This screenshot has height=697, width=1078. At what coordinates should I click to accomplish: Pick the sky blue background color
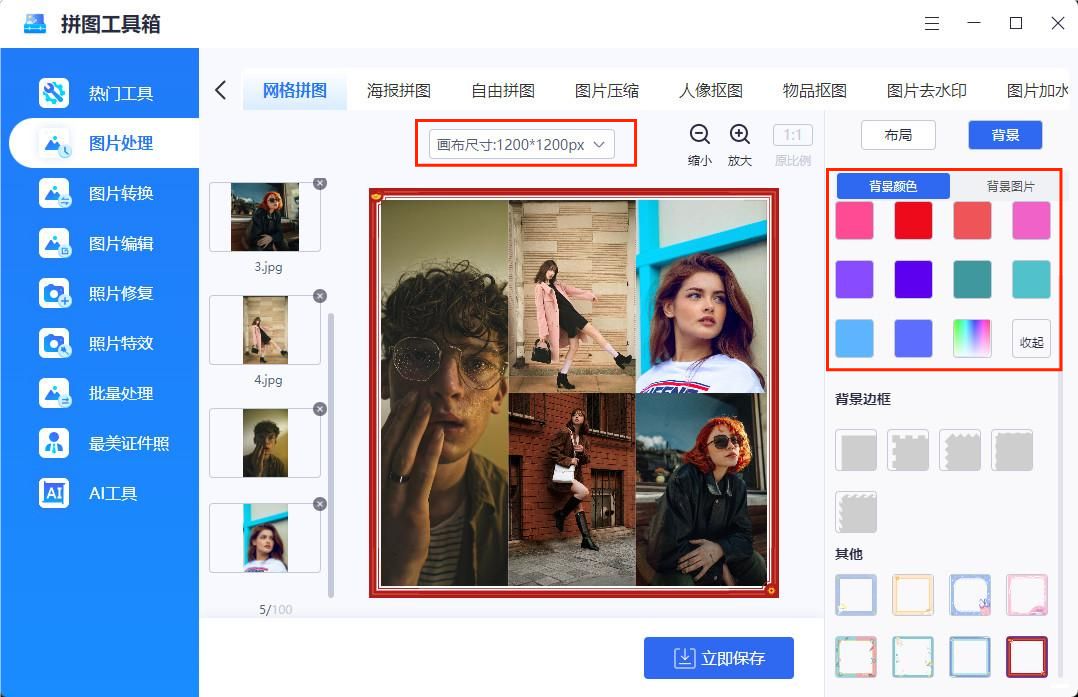coord(855,338)
